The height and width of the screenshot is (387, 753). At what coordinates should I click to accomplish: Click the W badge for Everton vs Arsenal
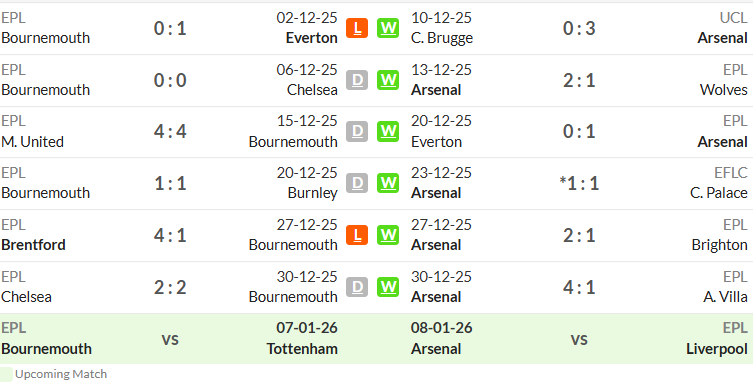tap(388, 132)
